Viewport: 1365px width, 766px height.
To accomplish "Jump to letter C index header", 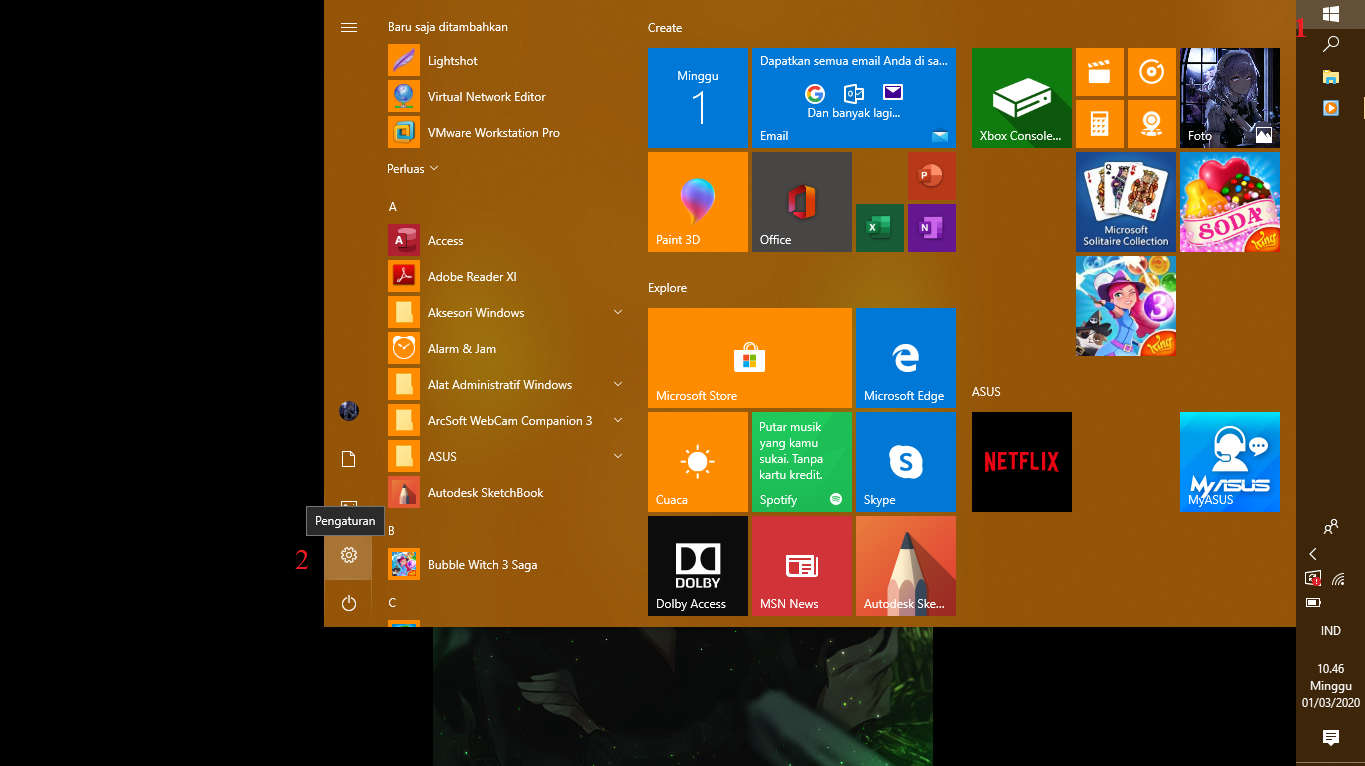I will pos(393,603).
